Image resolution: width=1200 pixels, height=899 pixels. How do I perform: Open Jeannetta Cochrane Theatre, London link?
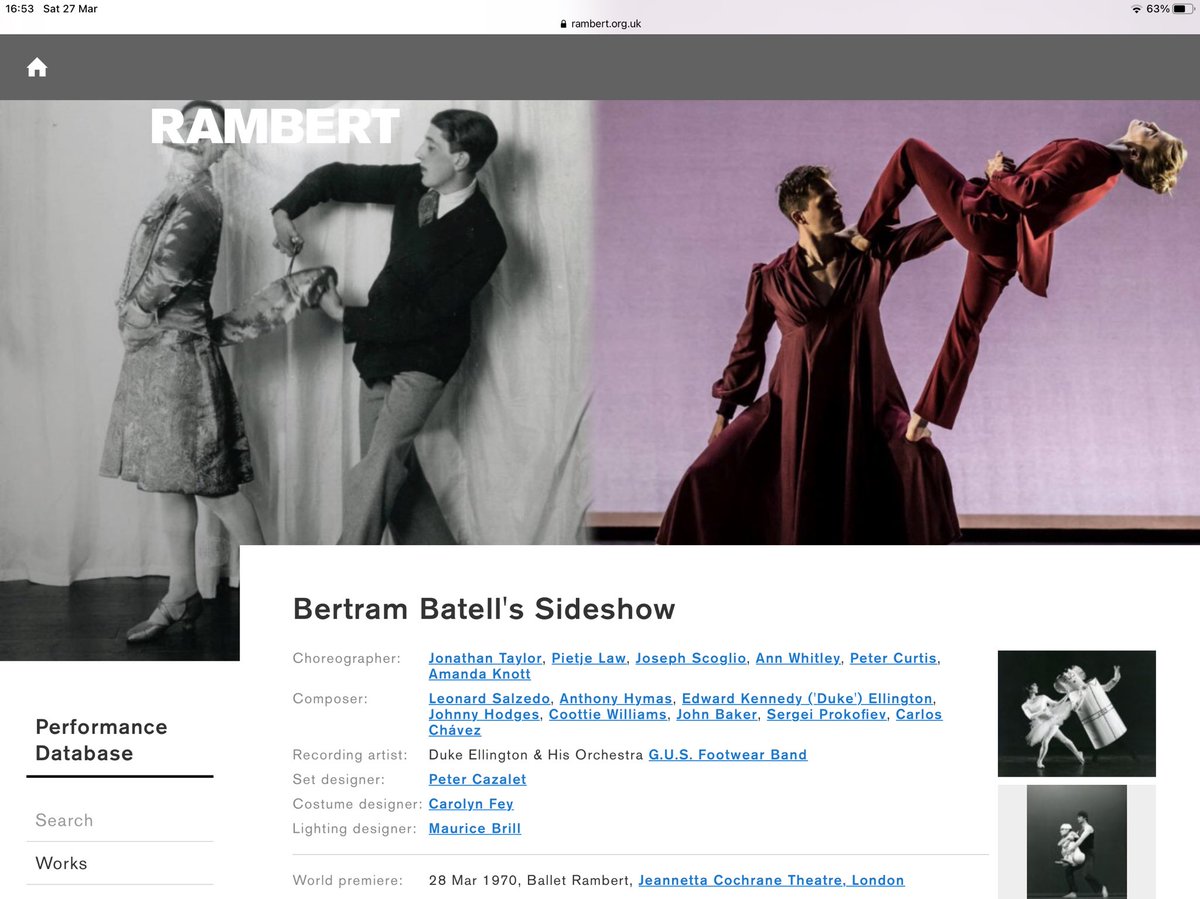click(771, 881)
